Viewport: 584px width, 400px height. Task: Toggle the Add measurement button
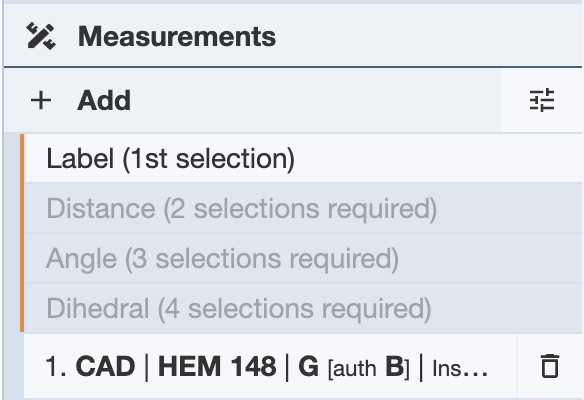click(x=253, y=101)
